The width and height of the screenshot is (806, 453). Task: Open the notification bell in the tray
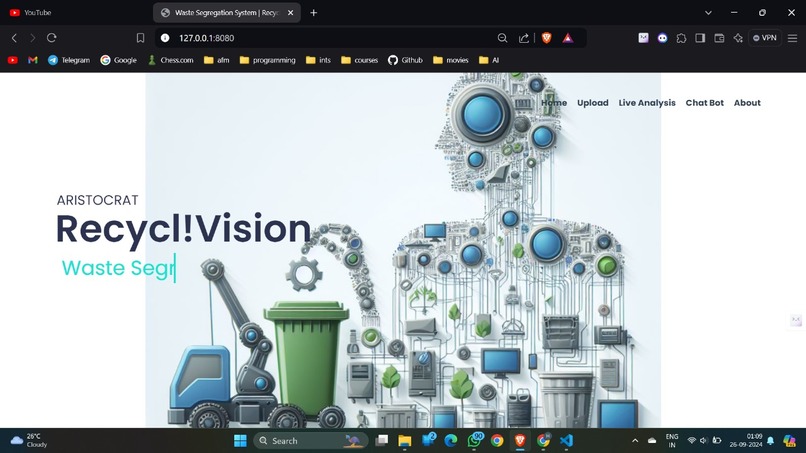[x=771, y=441]
